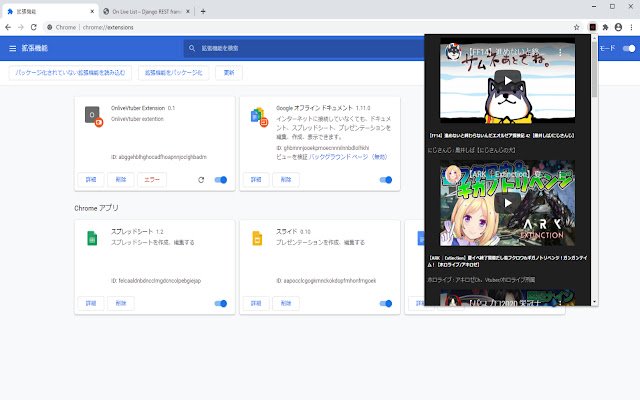This screenshot has width=640, height=400.
Task: Click the Update extensions button
Action: (229, 73)
